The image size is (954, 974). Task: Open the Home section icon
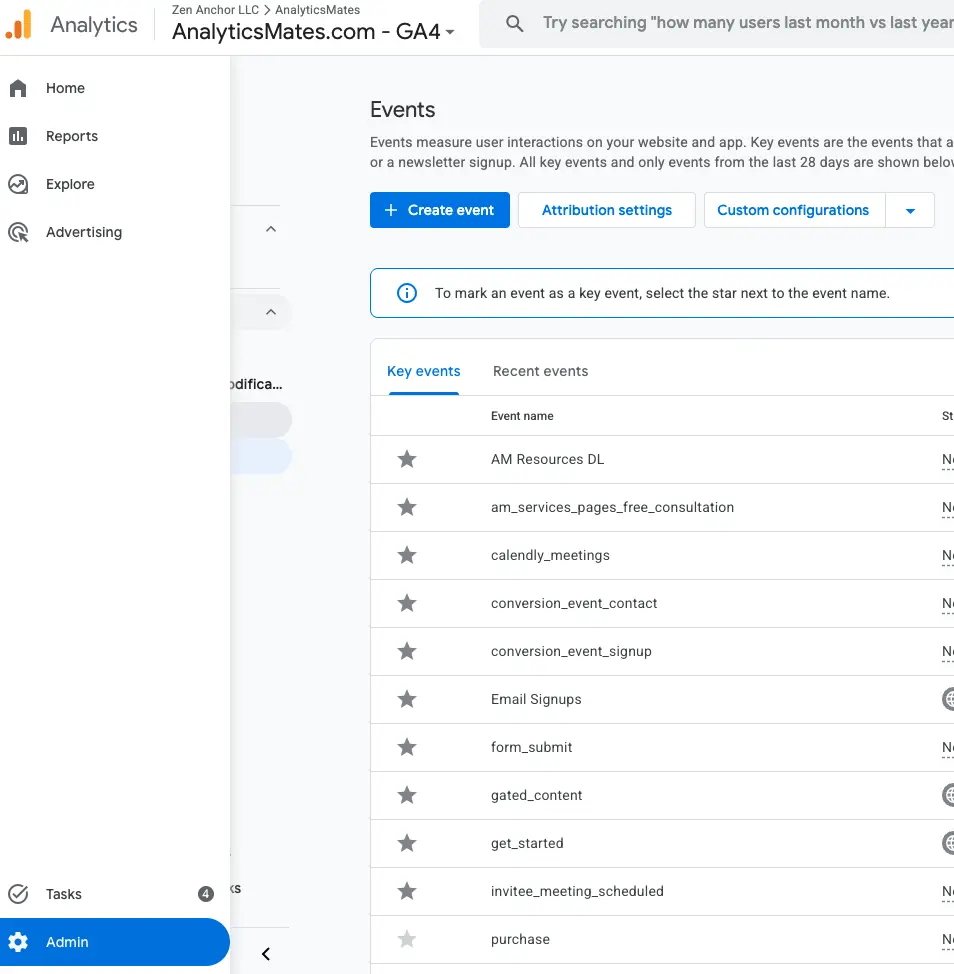[x=18, y=88]
